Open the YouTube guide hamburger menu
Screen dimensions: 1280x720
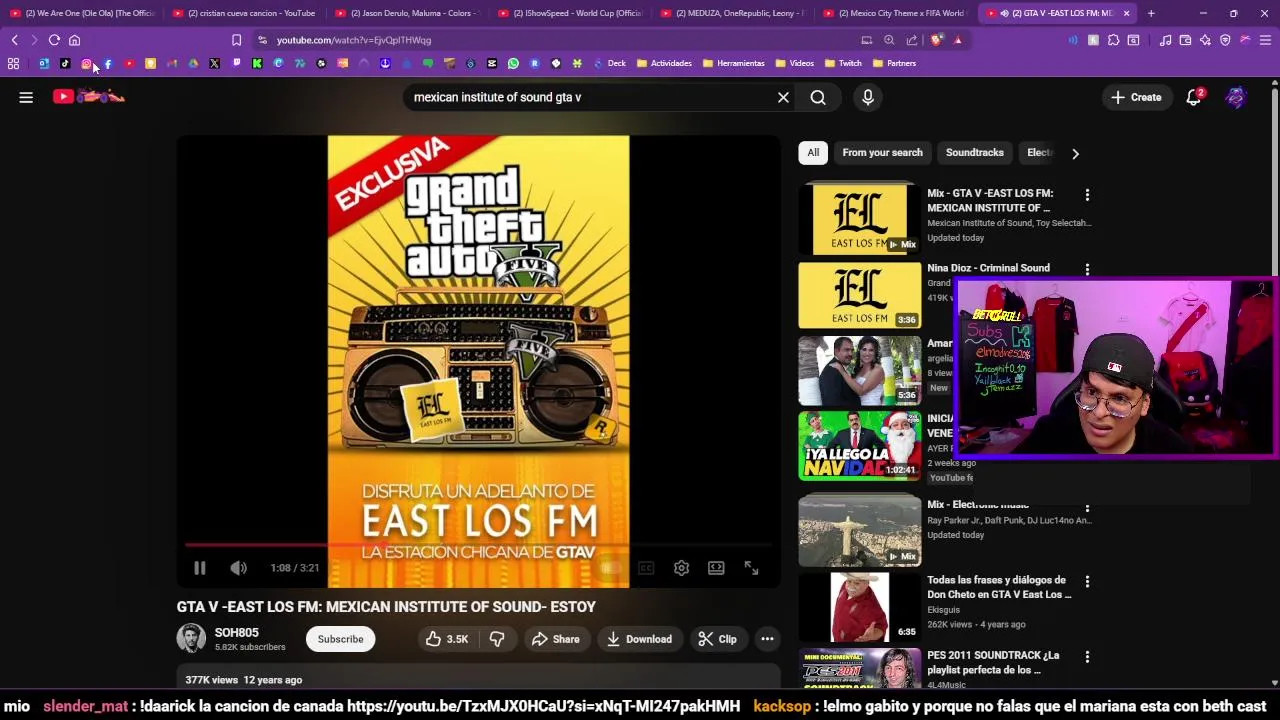pyautogui.click(x=26, y=97)
